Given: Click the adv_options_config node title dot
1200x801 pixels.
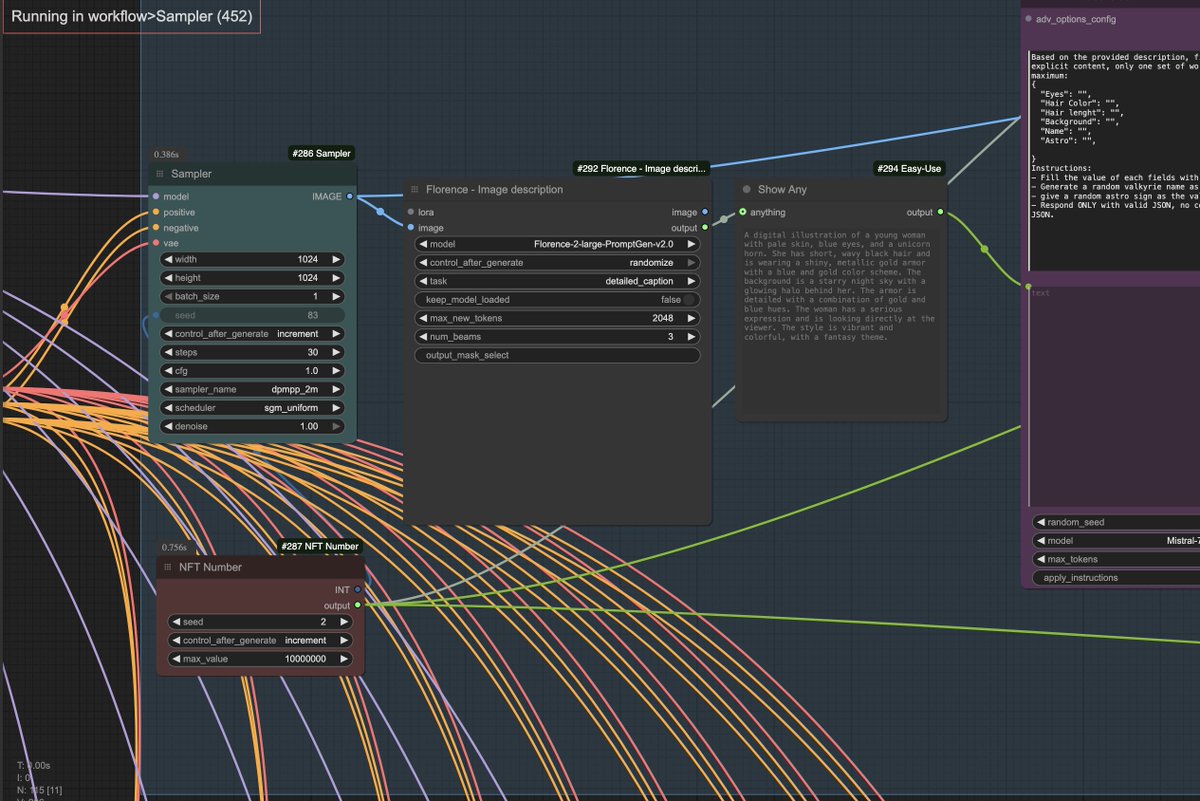Looking at the screenshot, I should (x=1029, y=19).
